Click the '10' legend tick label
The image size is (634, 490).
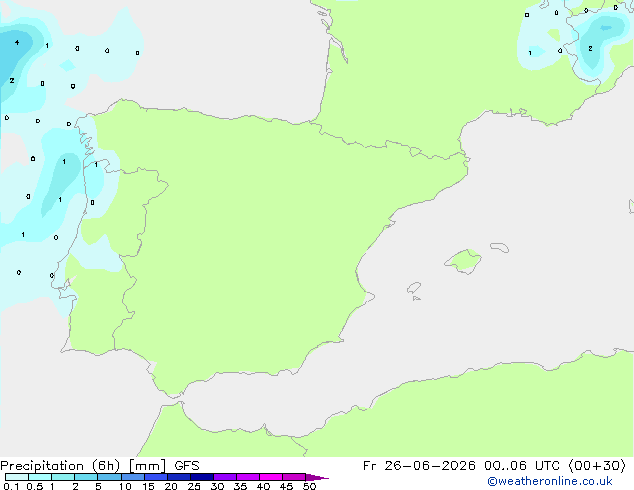coord(125,486)
